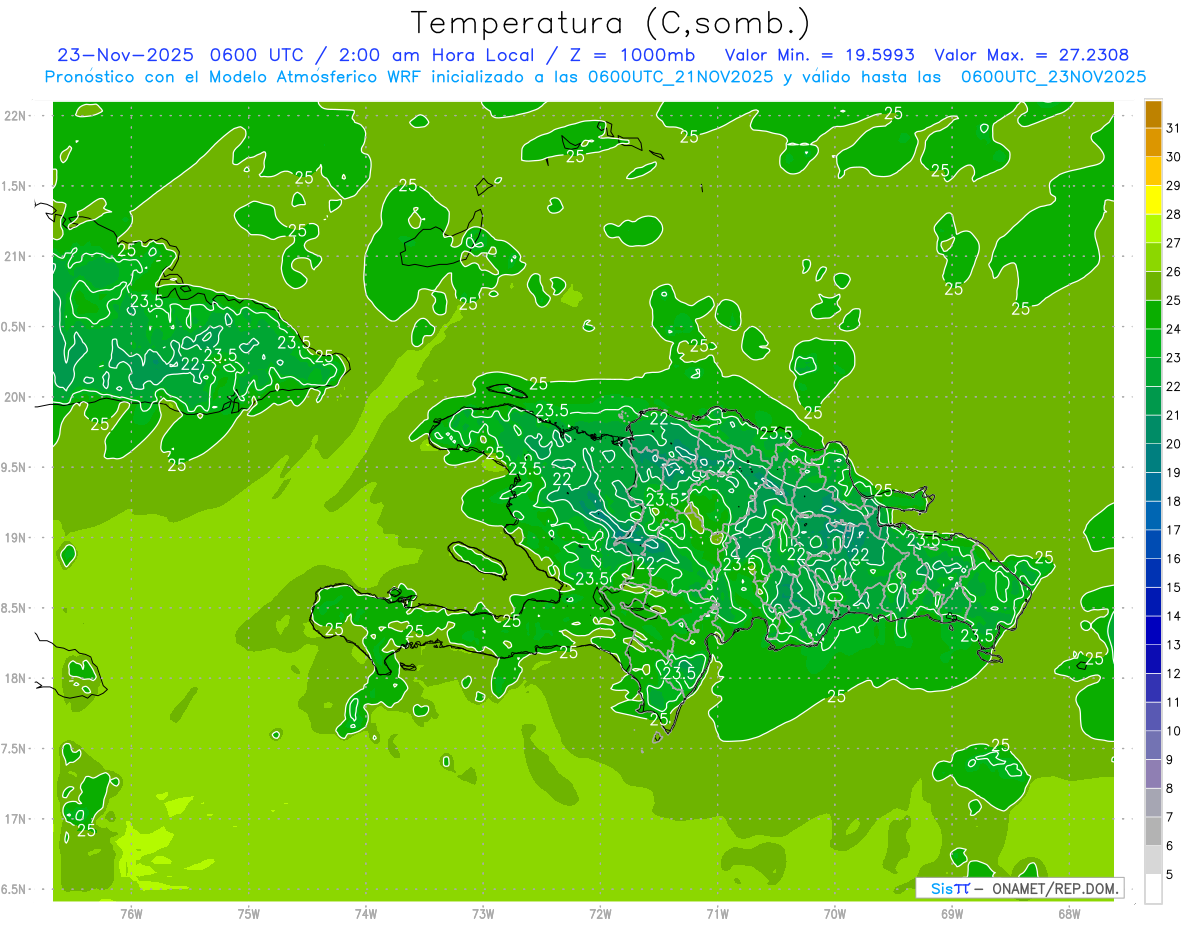Click the swatch between 29 and 30
Viewport: 1200px width, 927px height.
[x=1153, y=172]
